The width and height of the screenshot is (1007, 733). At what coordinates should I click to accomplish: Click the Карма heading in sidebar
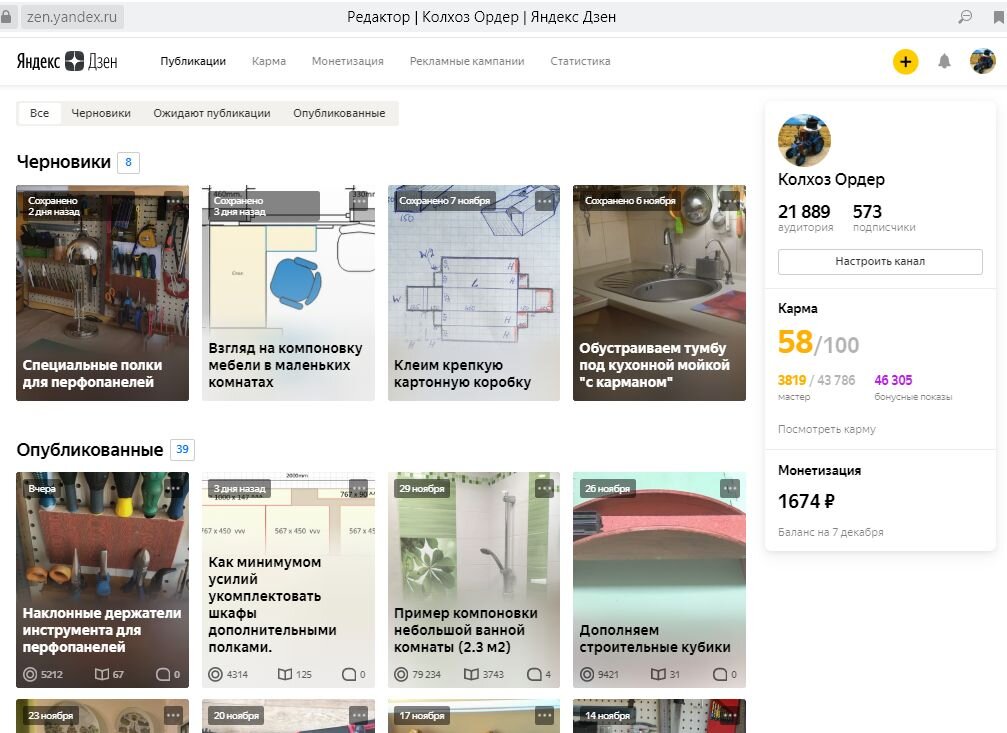tap(798, 308)
